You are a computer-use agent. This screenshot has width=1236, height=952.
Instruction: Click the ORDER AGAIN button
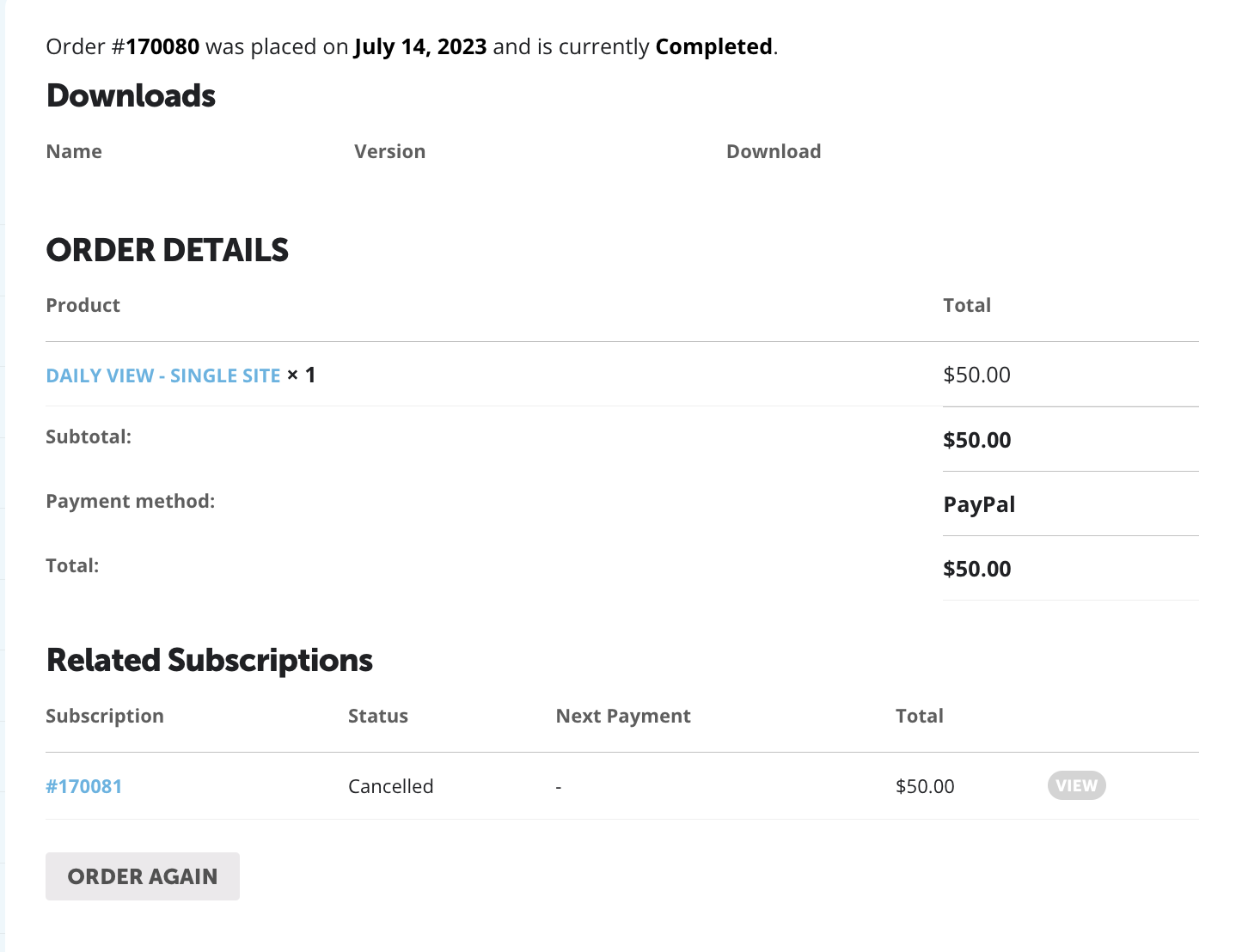[x=143, y=876]
